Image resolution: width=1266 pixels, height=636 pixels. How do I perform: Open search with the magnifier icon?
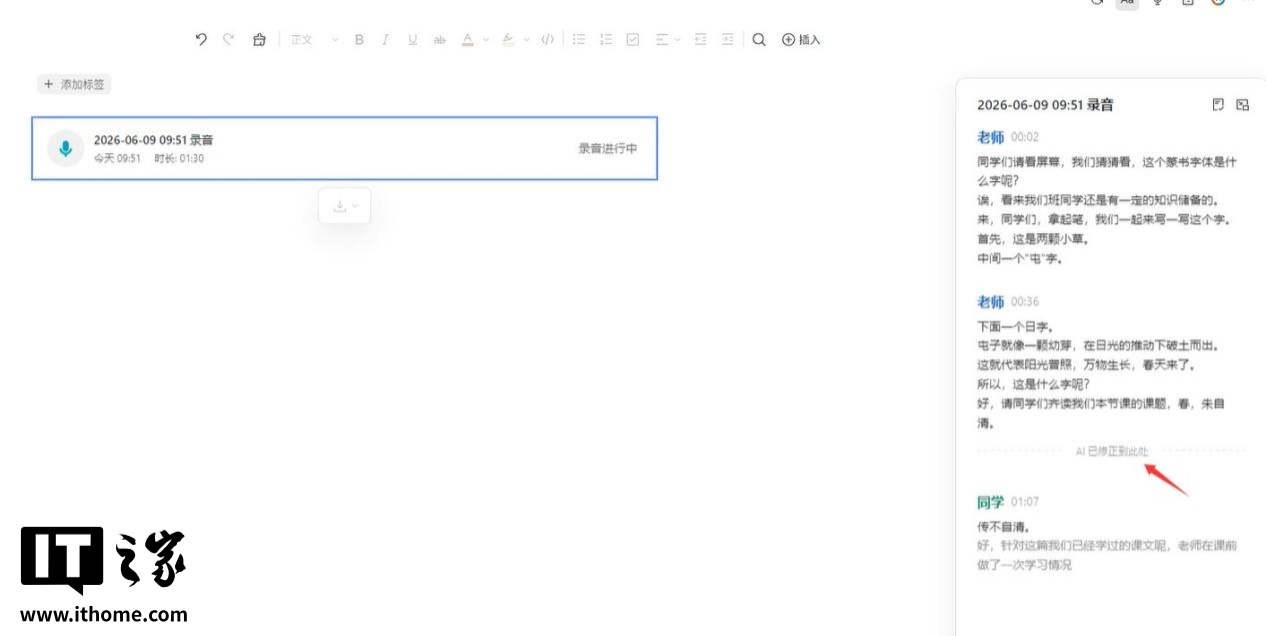pyautogui.click(x=759, y=40)
